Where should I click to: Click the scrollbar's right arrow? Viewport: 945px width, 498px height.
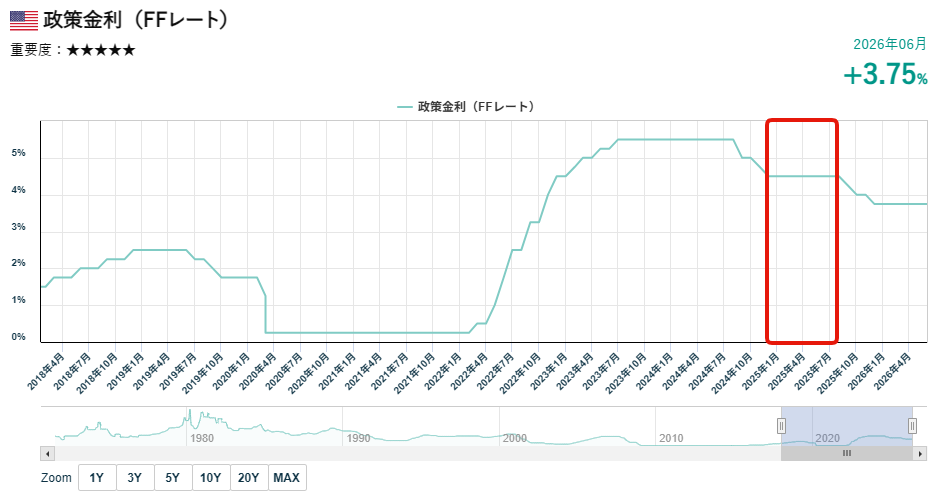920,453
